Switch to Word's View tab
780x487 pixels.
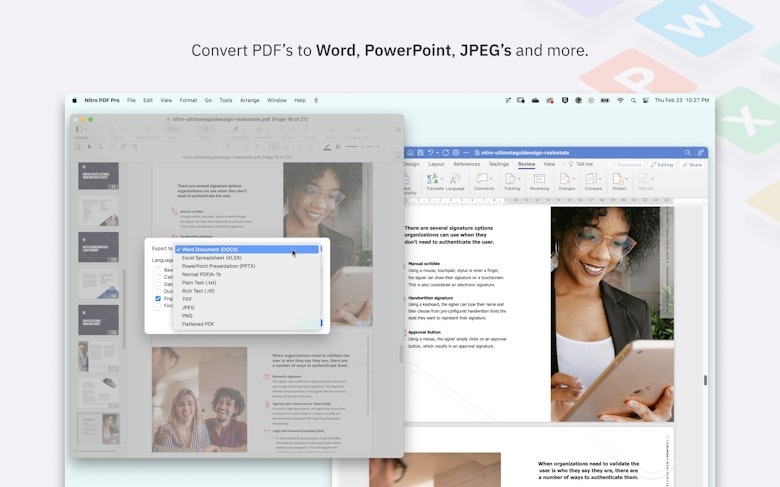coord(549,164)
